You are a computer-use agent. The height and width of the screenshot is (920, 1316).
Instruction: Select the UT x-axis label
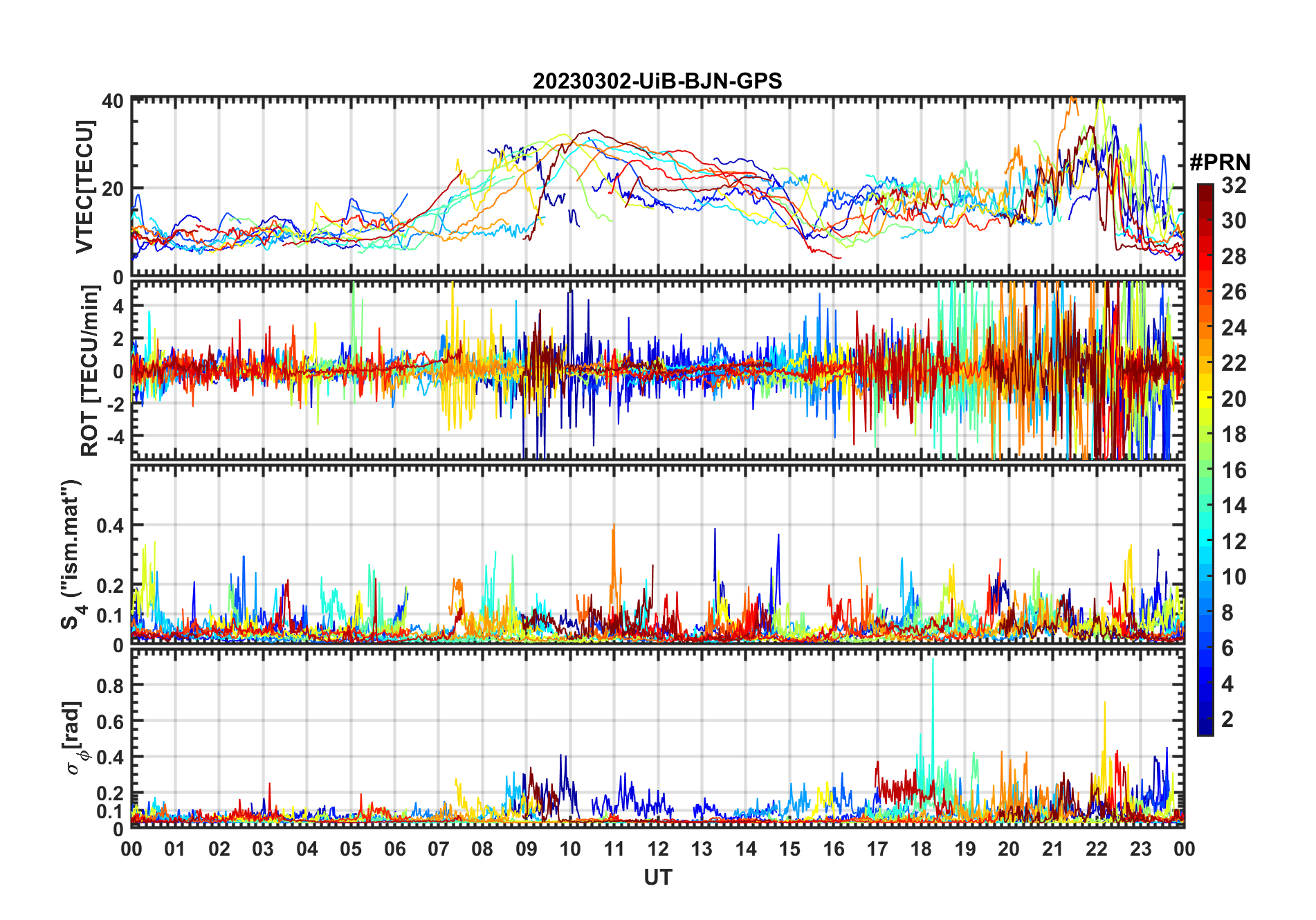tap(658, 877)
